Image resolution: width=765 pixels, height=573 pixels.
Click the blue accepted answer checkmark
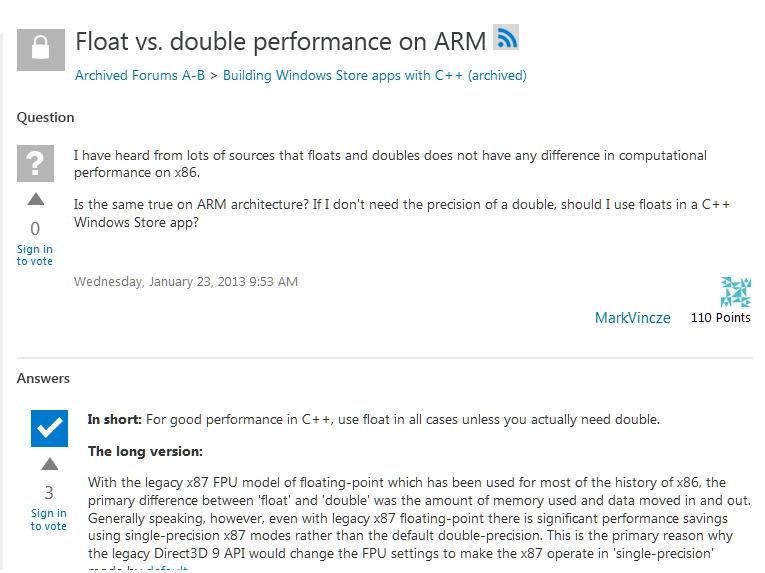point(49,429)
